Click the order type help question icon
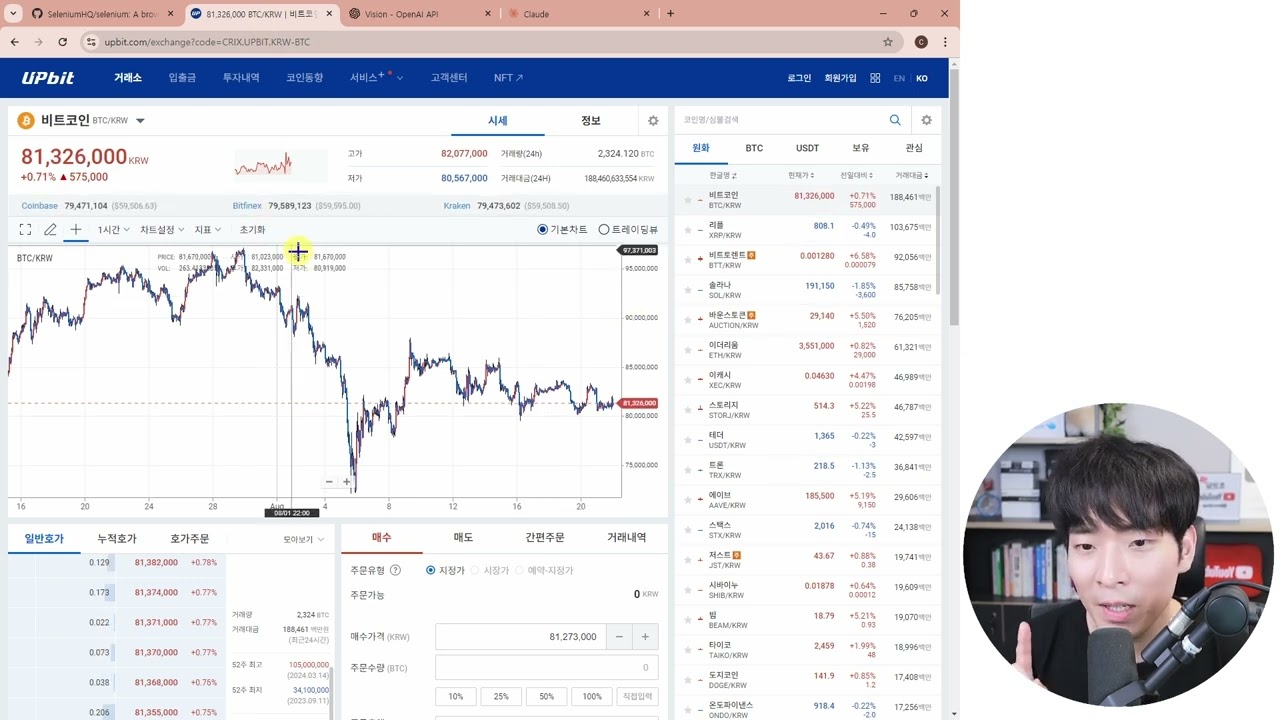This screenshot has height=720, width=1280. click(395, 570)
